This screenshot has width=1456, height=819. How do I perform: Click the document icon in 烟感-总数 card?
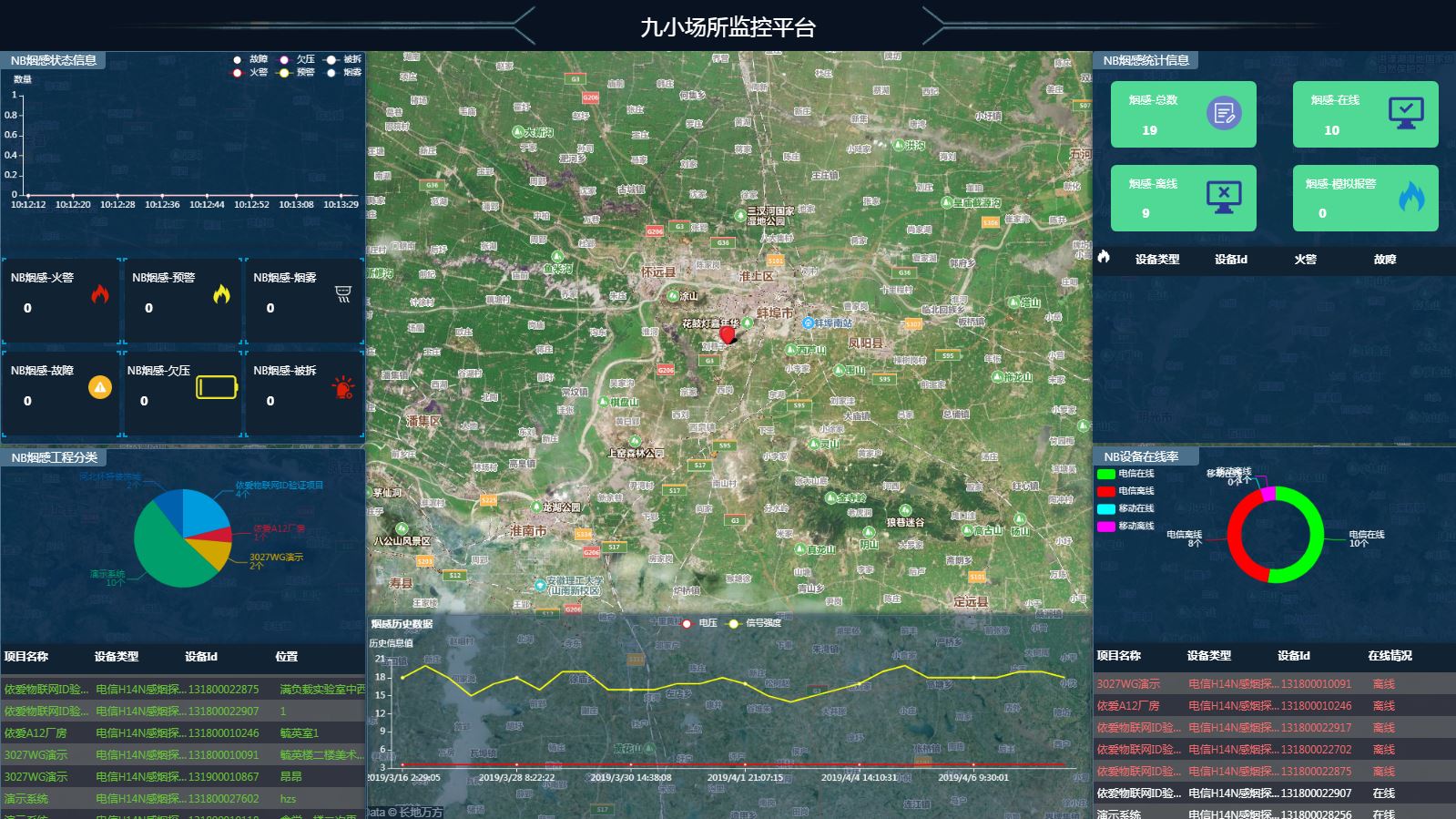1224,114
